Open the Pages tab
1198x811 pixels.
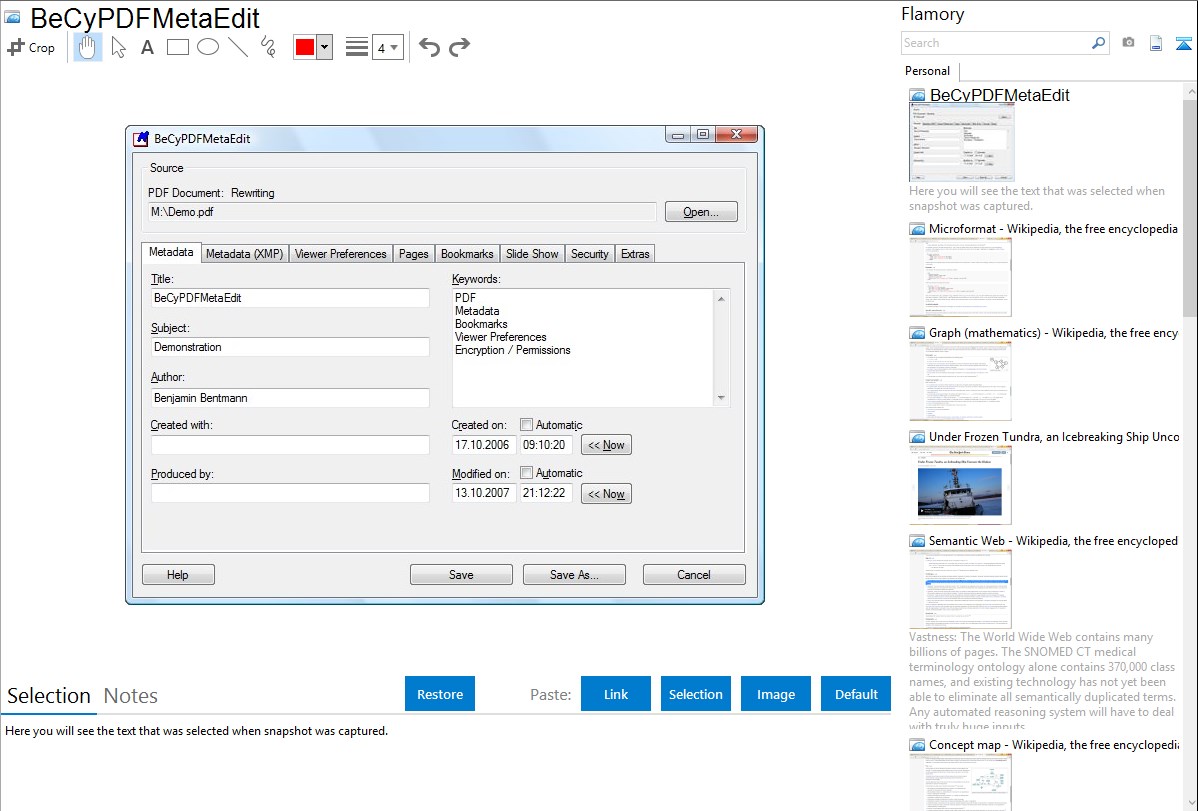pyautogui.click(x=413, y=254)
